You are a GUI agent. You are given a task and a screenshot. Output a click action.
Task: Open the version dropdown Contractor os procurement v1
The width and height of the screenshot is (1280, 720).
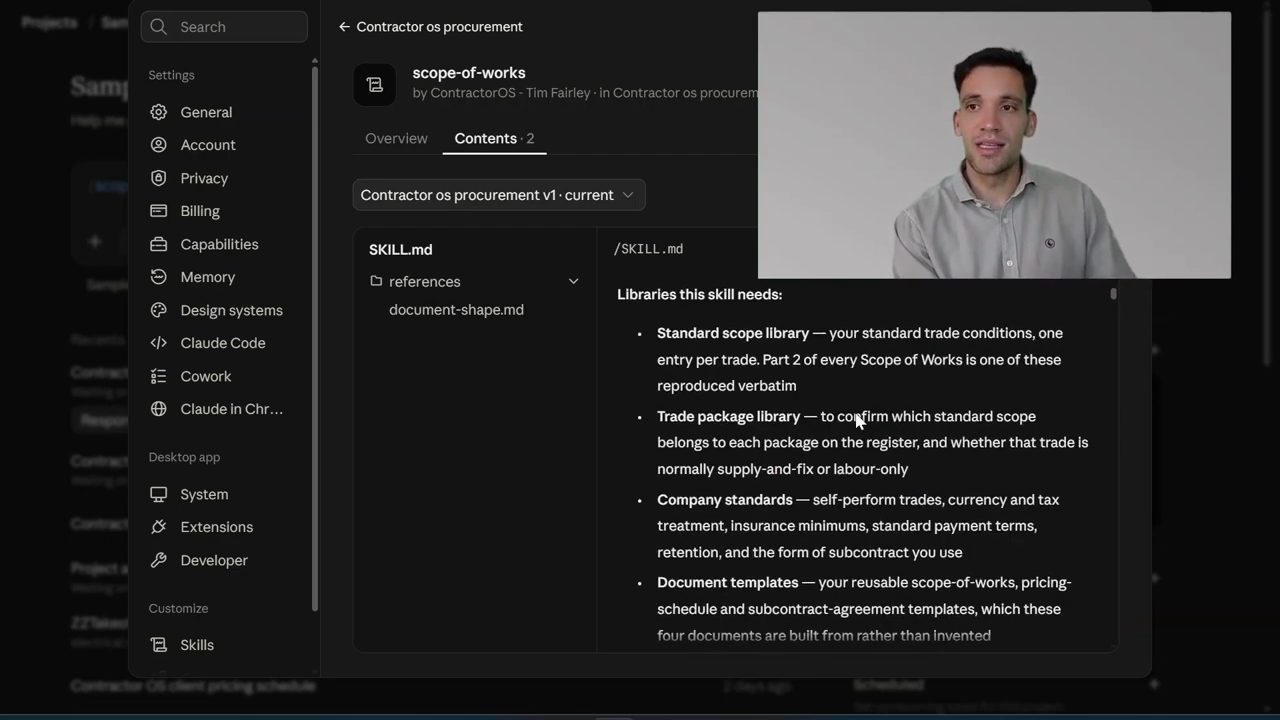point(498,195)
